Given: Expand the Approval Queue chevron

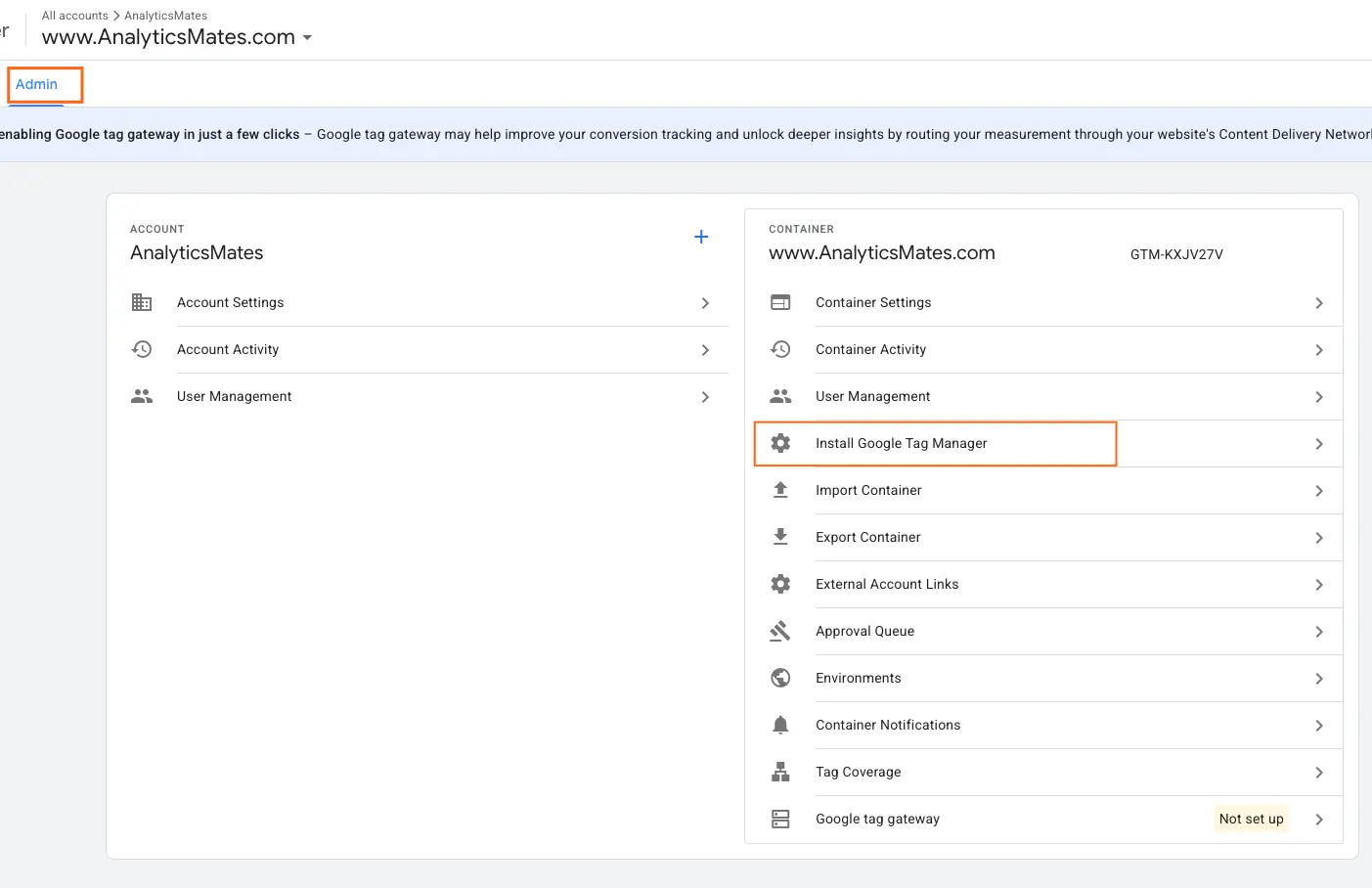Looking at the screenshot, I should pyautogui.click(x=1319, y=632).
